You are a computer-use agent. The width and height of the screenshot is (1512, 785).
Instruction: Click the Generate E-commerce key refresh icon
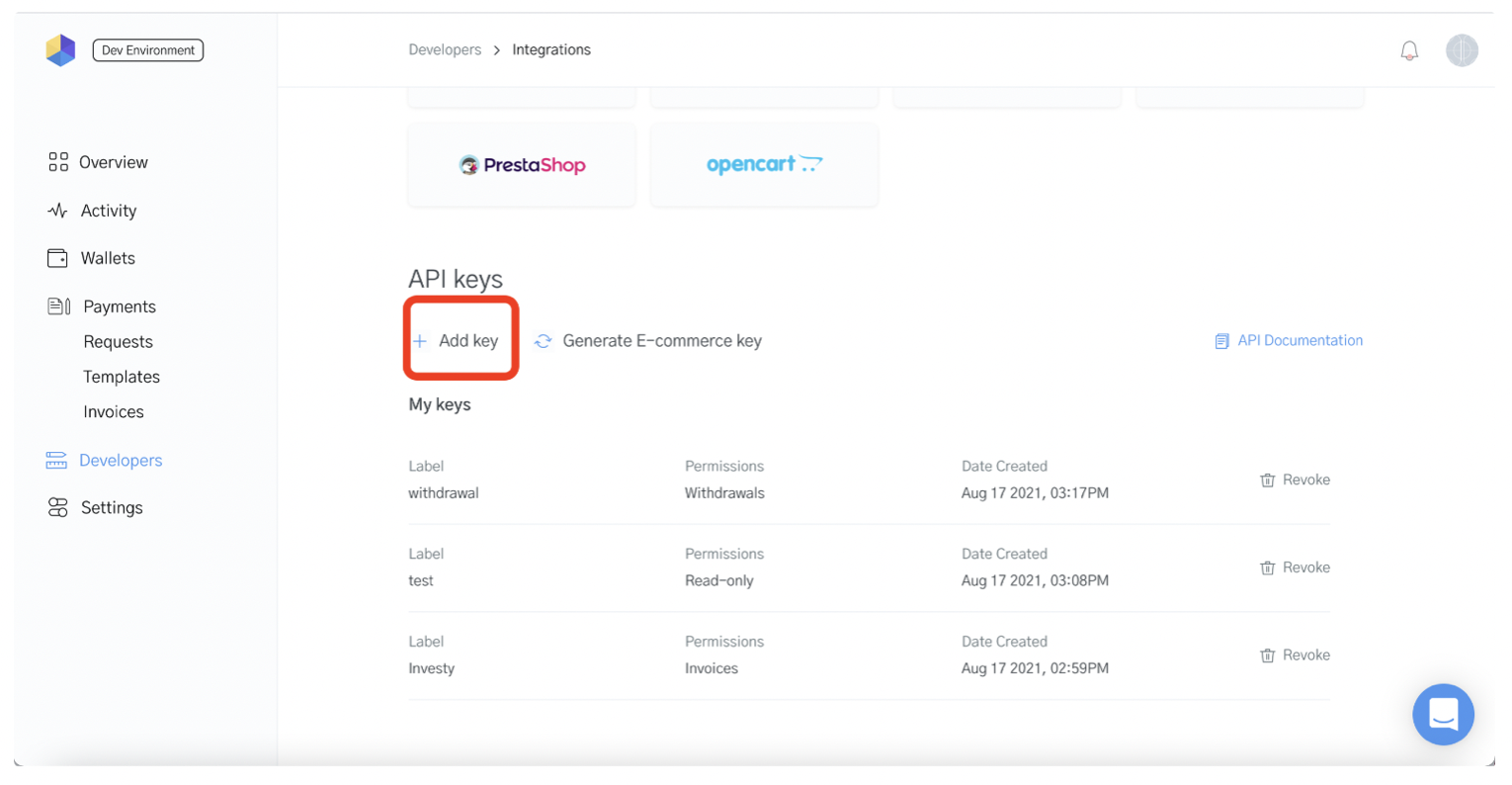(543, 341)
